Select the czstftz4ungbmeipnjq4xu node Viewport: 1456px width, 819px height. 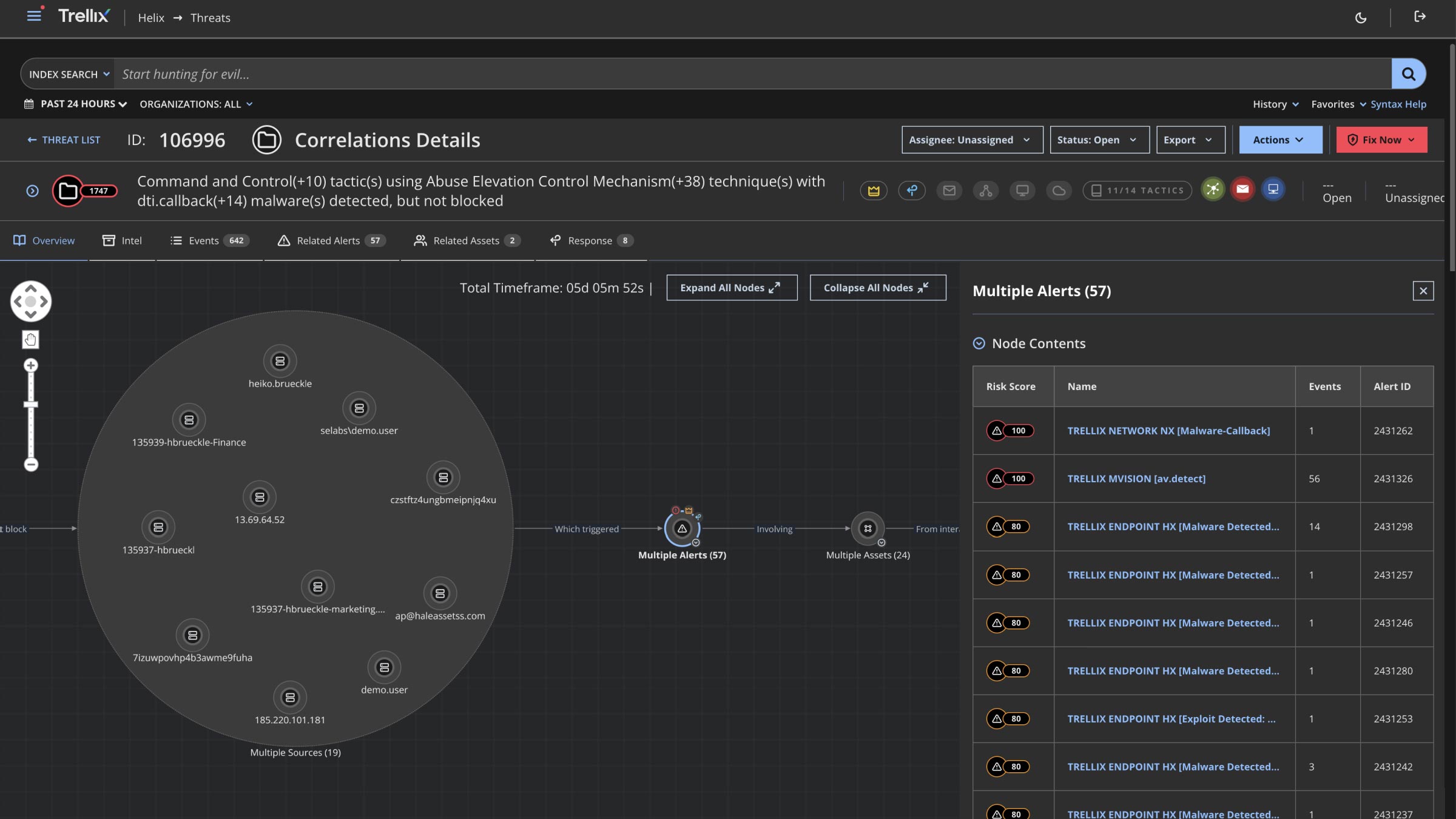pos(443,477)
